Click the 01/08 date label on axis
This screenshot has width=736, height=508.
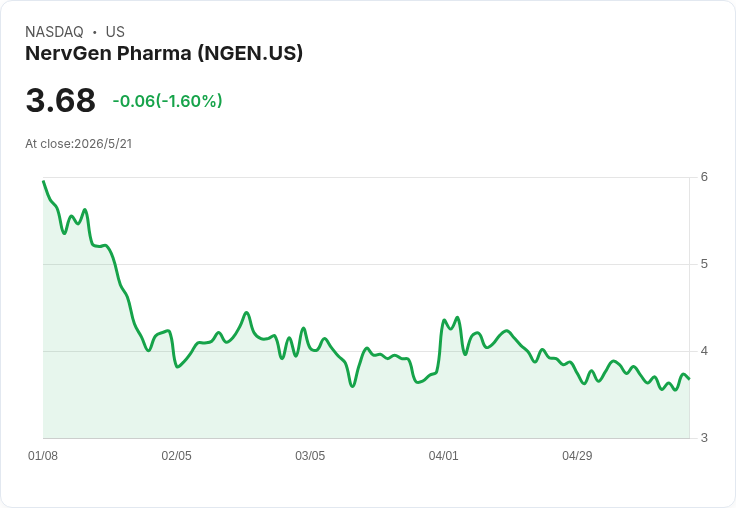click(x=43, y=455)
